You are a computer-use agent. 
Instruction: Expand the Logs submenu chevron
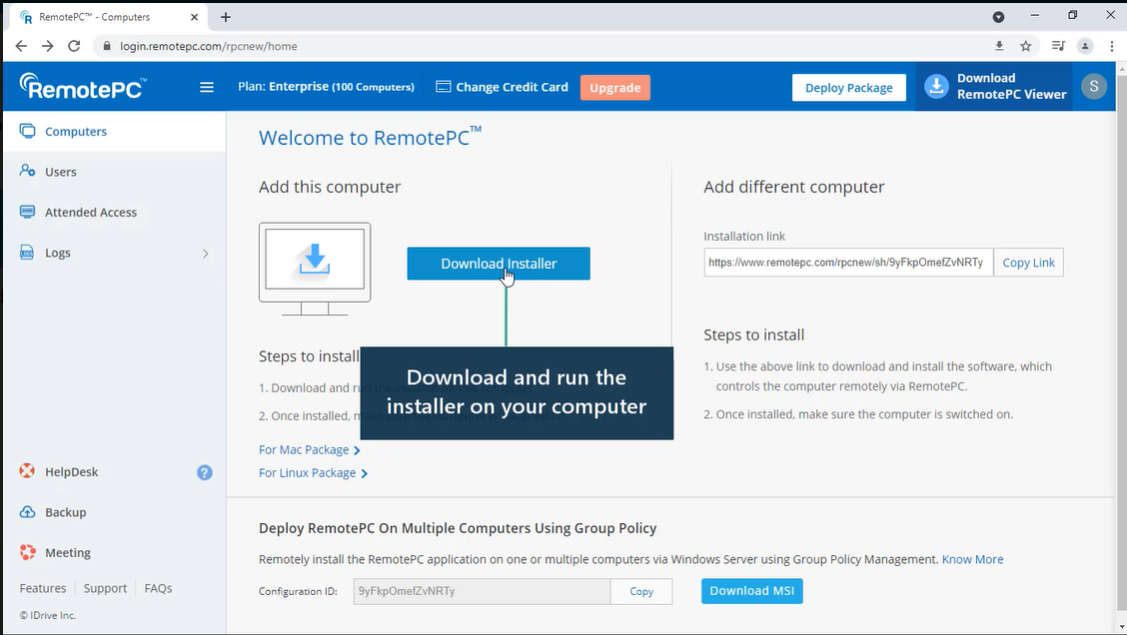tap(206, 253)
